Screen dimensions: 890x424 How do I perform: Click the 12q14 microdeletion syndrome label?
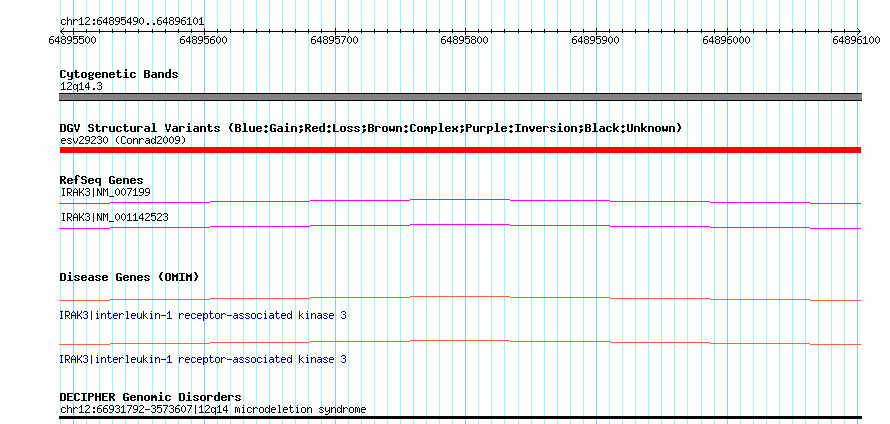pyautogui.click(x=213, y=409)
